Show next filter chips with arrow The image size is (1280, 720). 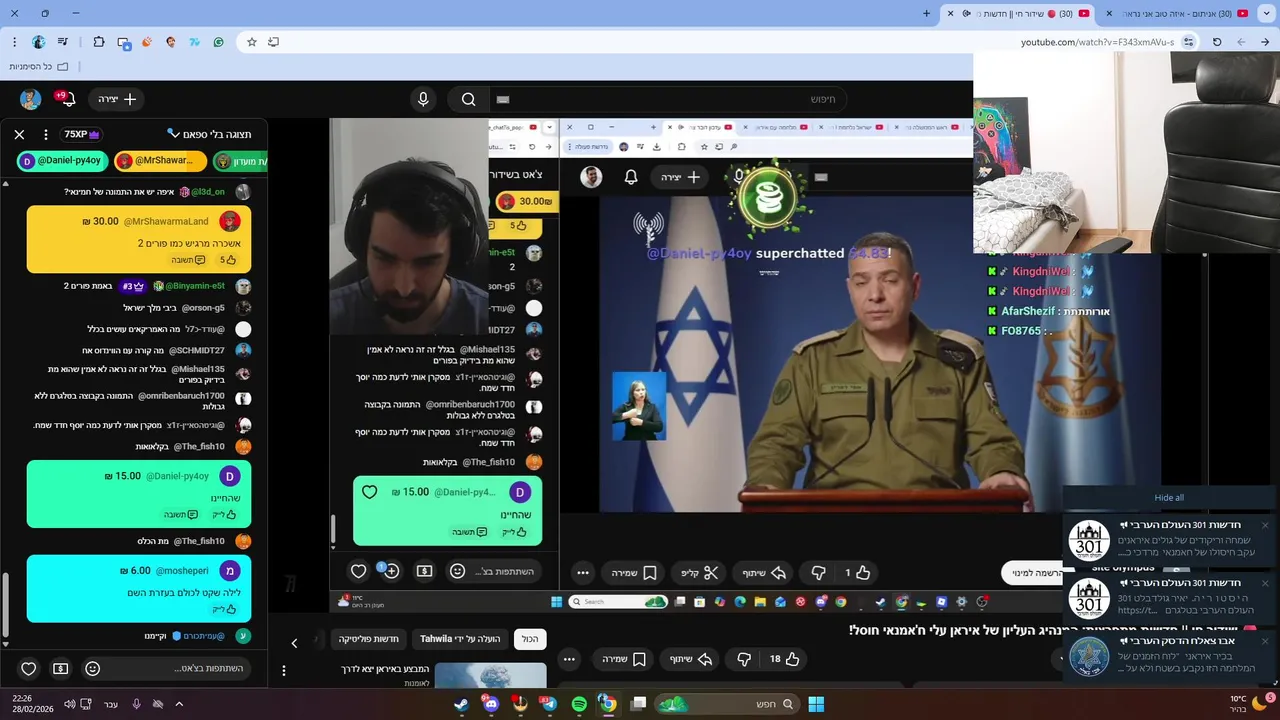point(294,643)
